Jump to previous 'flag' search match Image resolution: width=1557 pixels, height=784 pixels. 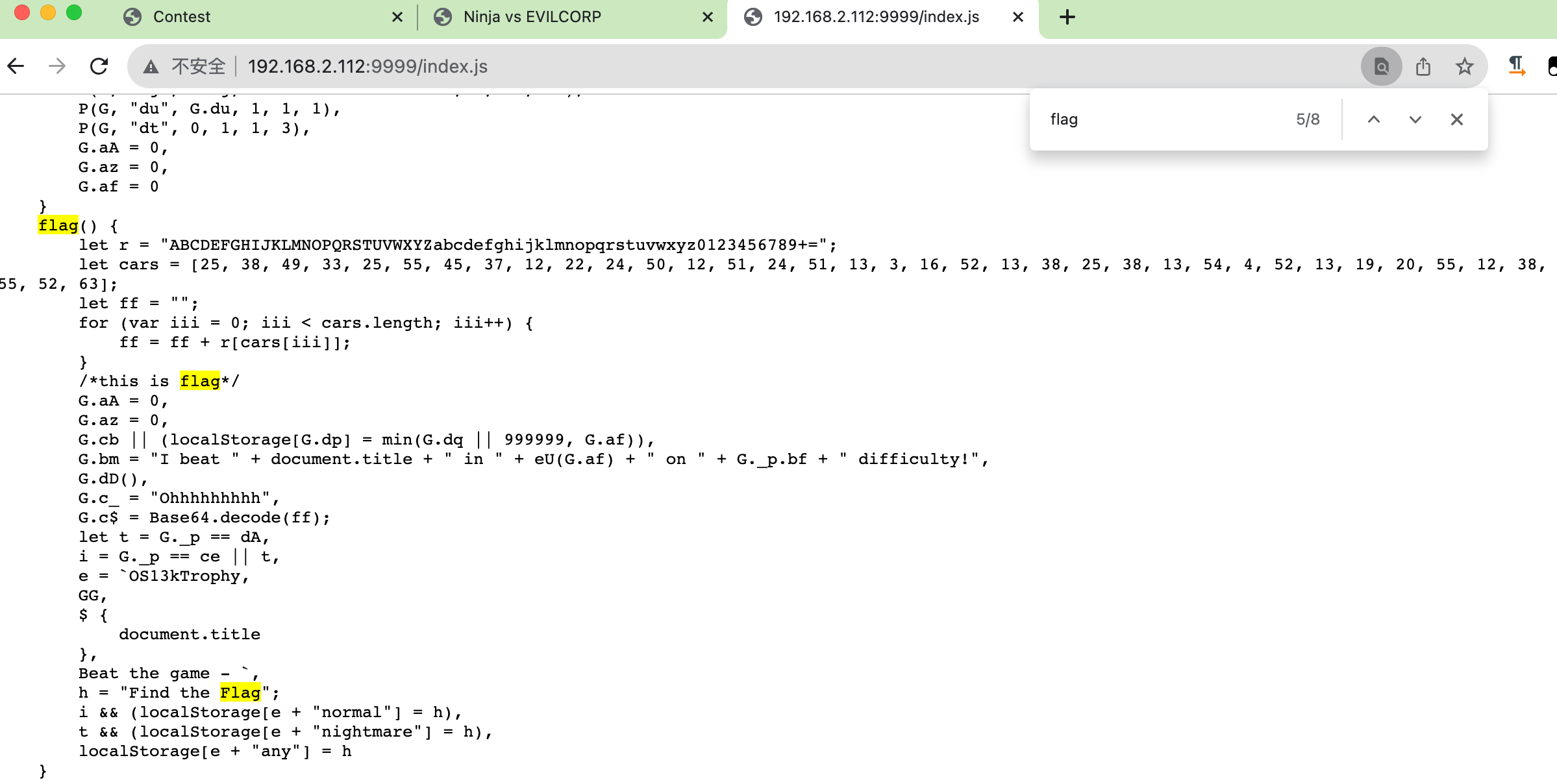1374,119
